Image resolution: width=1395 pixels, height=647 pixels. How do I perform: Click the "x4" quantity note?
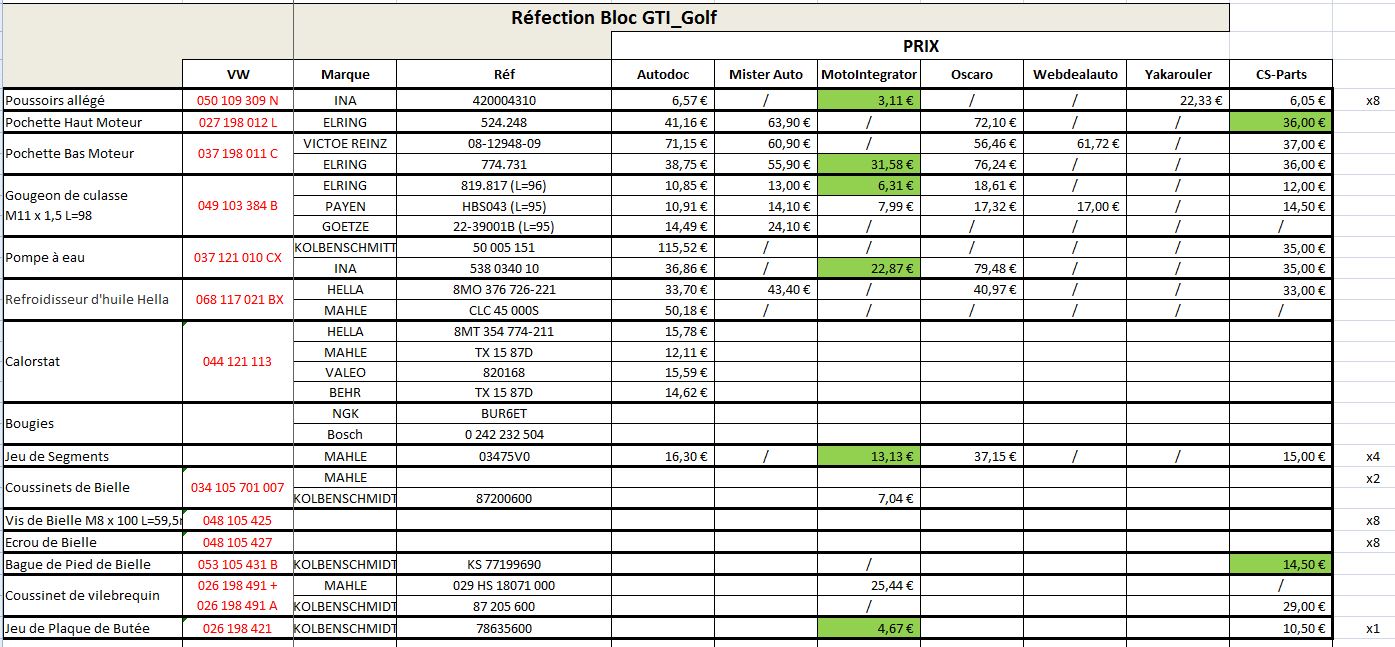(1372, 456)
